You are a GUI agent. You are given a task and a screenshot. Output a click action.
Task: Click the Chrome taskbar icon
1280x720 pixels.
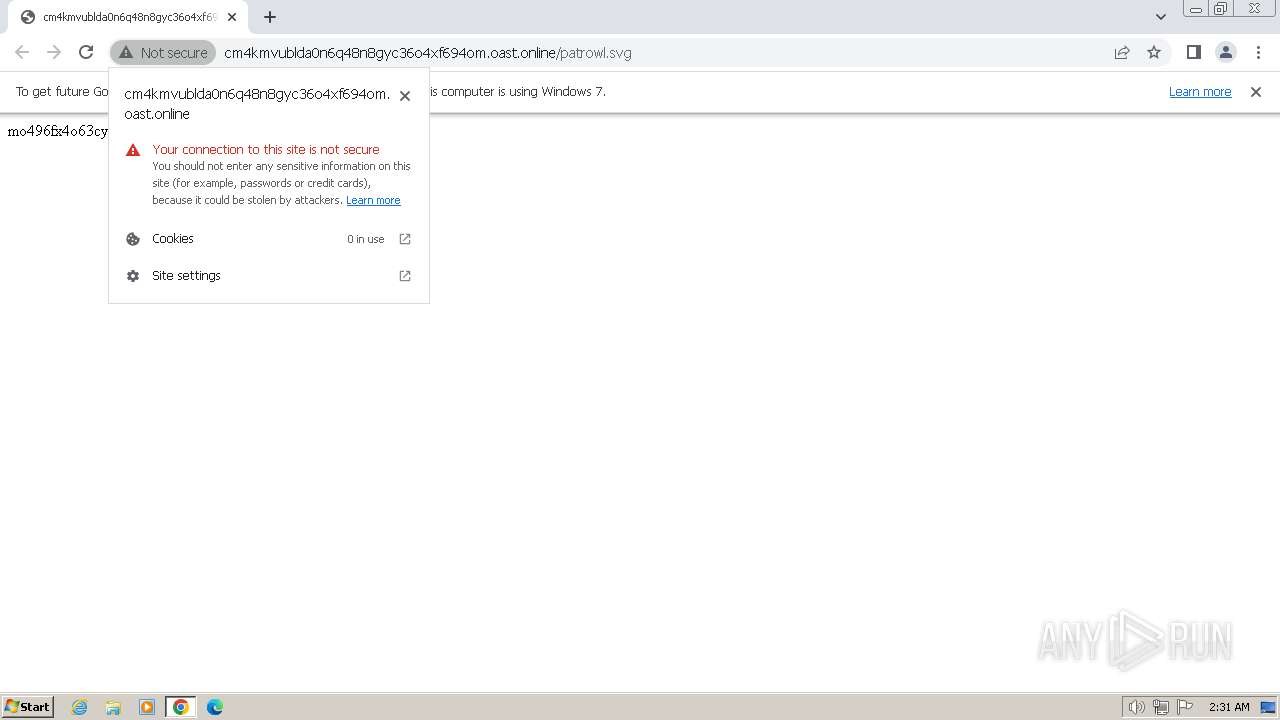point(181,707)
